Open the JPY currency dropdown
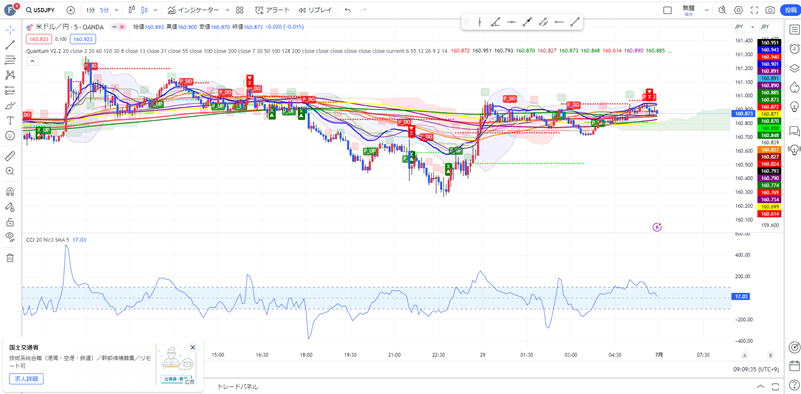This screenshot has height=394, width=801. 745,27
